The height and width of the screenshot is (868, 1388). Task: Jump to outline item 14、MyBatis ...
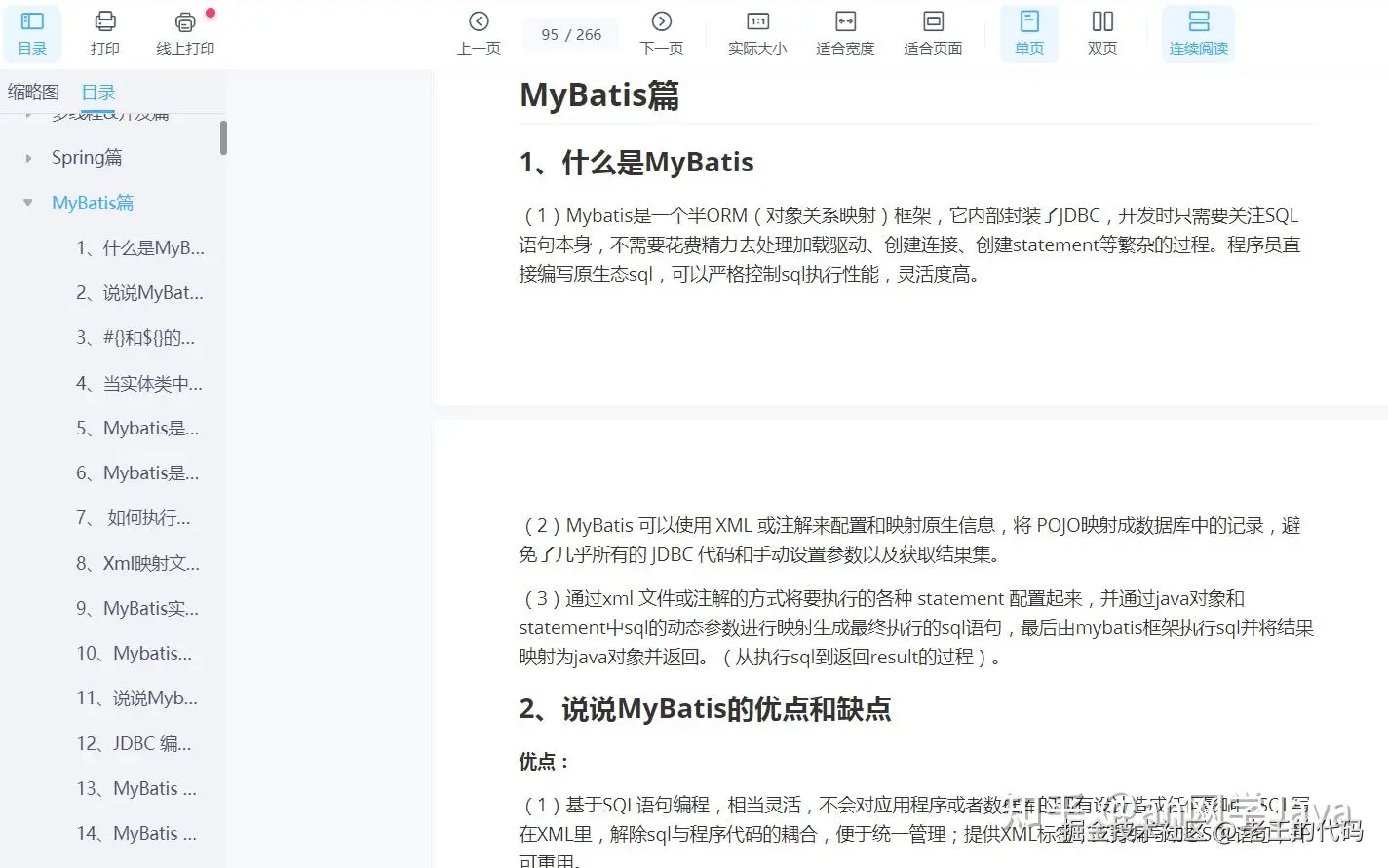point(136,833)
